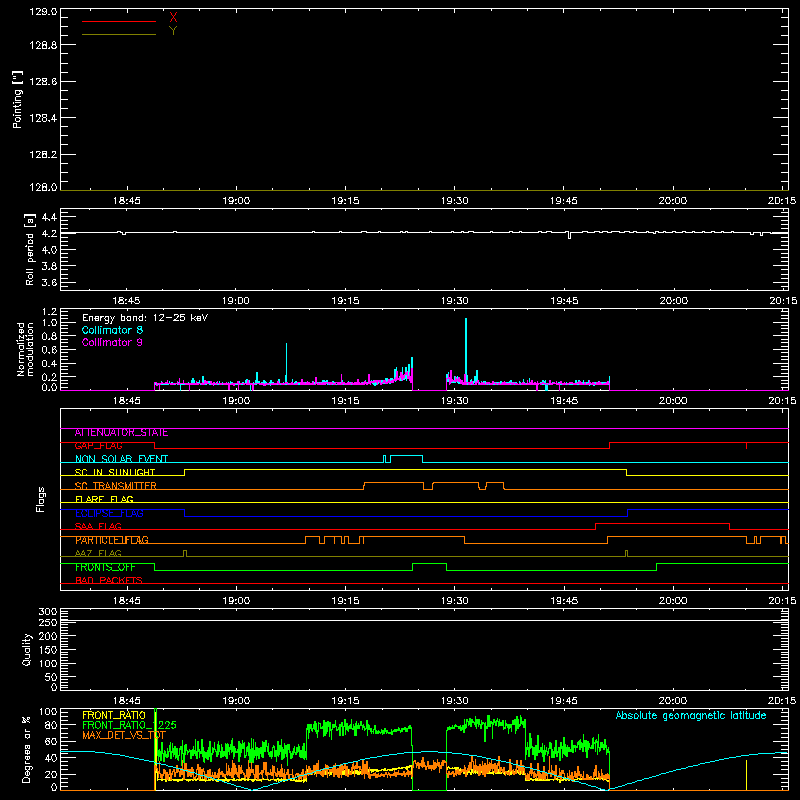Click the 'Roll period [s]' axis title
Viewport: 800px width, 800px height.
click(29, 249)
